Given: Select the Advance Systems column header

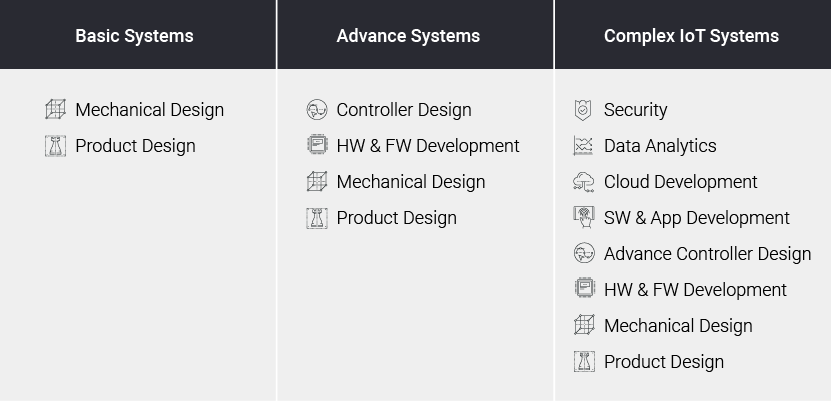Looking at the screenshot, I should click(x=408, y=36).
